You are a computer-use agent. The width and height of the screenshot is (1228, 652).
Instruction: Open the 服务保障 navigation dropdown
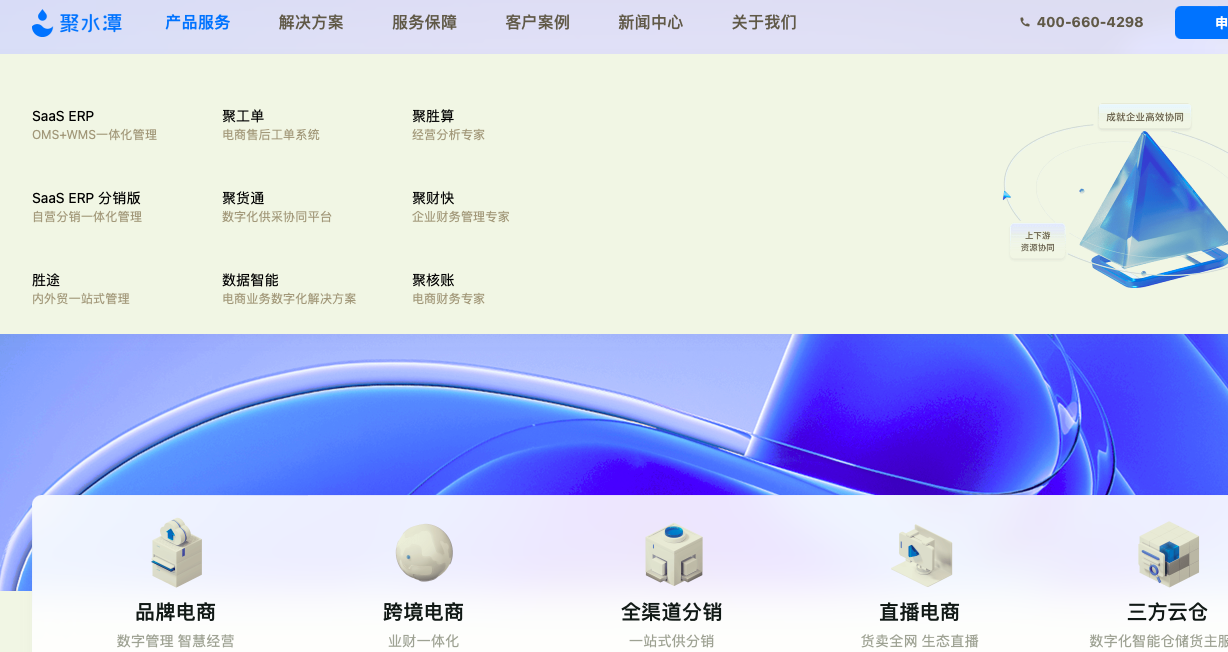coord(424,22)
